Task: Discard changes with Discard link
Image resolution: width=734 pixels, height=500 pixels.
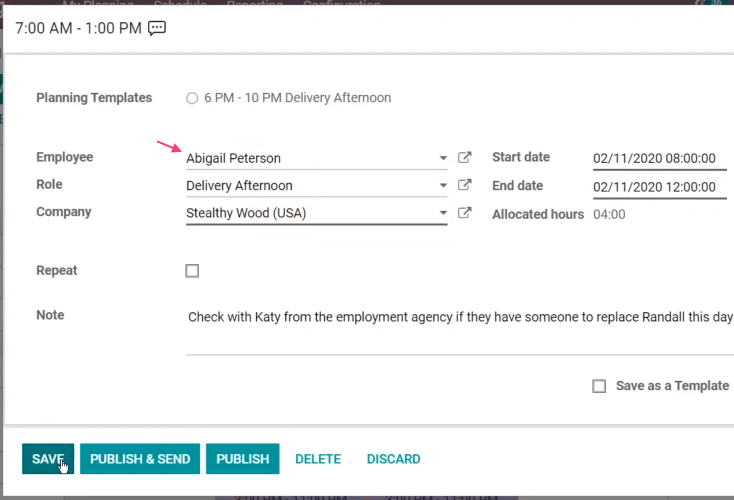Action: pos(394,459)
